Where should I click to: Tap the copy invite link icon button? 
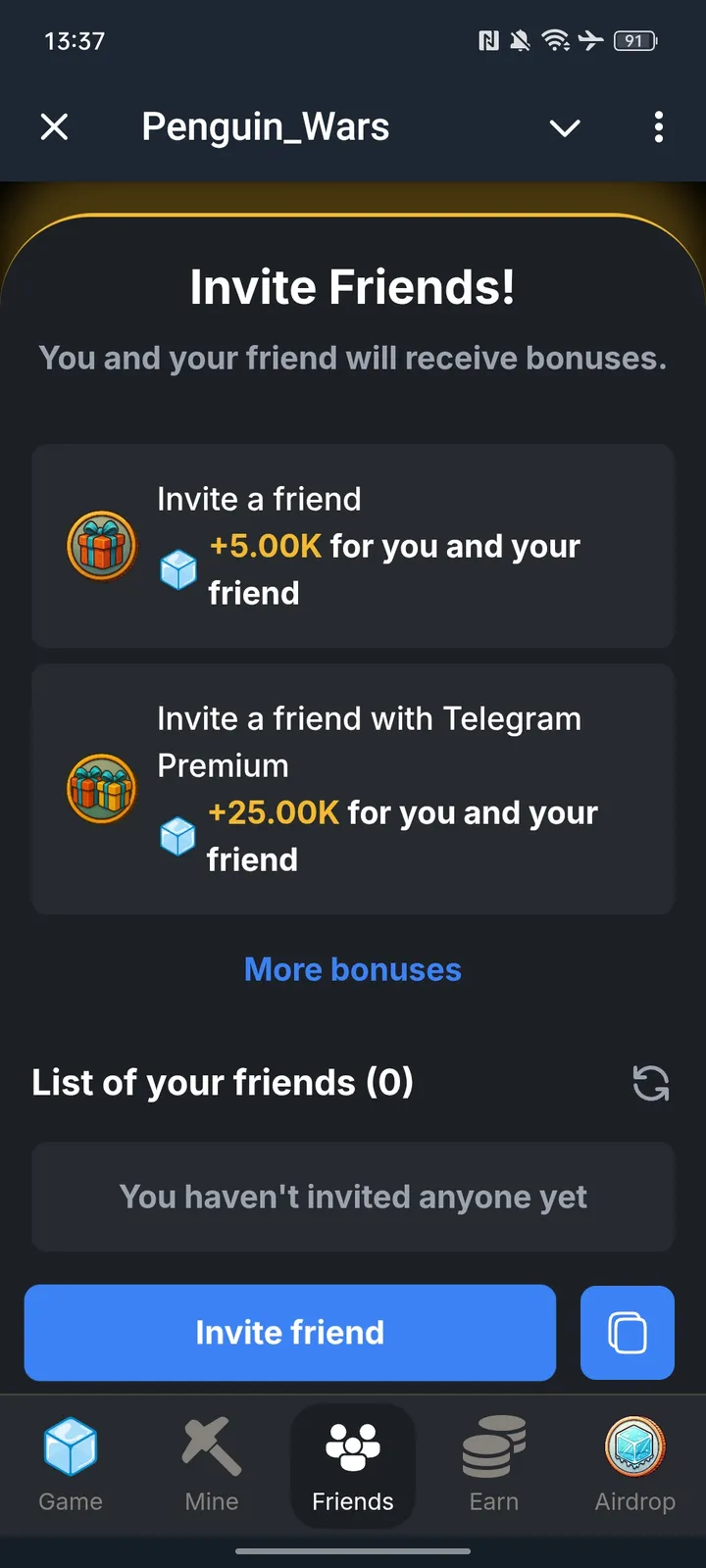[x=628, y=1333]
